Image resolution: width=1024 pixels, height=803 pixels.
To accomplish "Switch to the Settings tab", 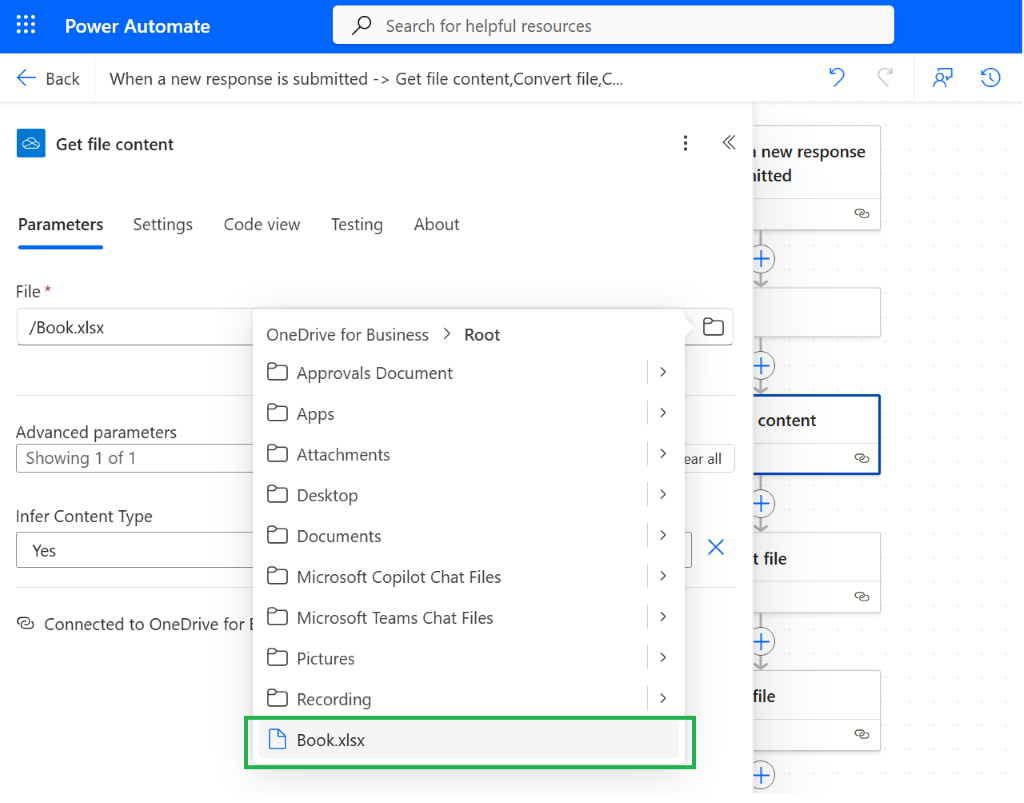I will (163, 224).
